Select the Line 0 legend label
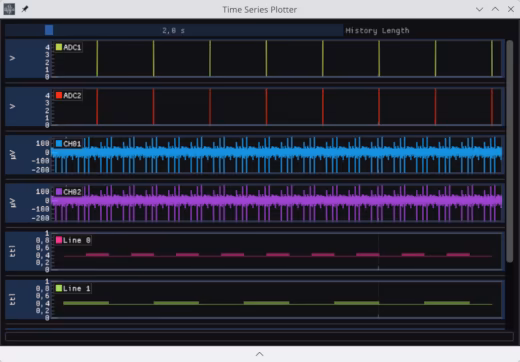This screenshot has width=520, height=362. [77, 240]
